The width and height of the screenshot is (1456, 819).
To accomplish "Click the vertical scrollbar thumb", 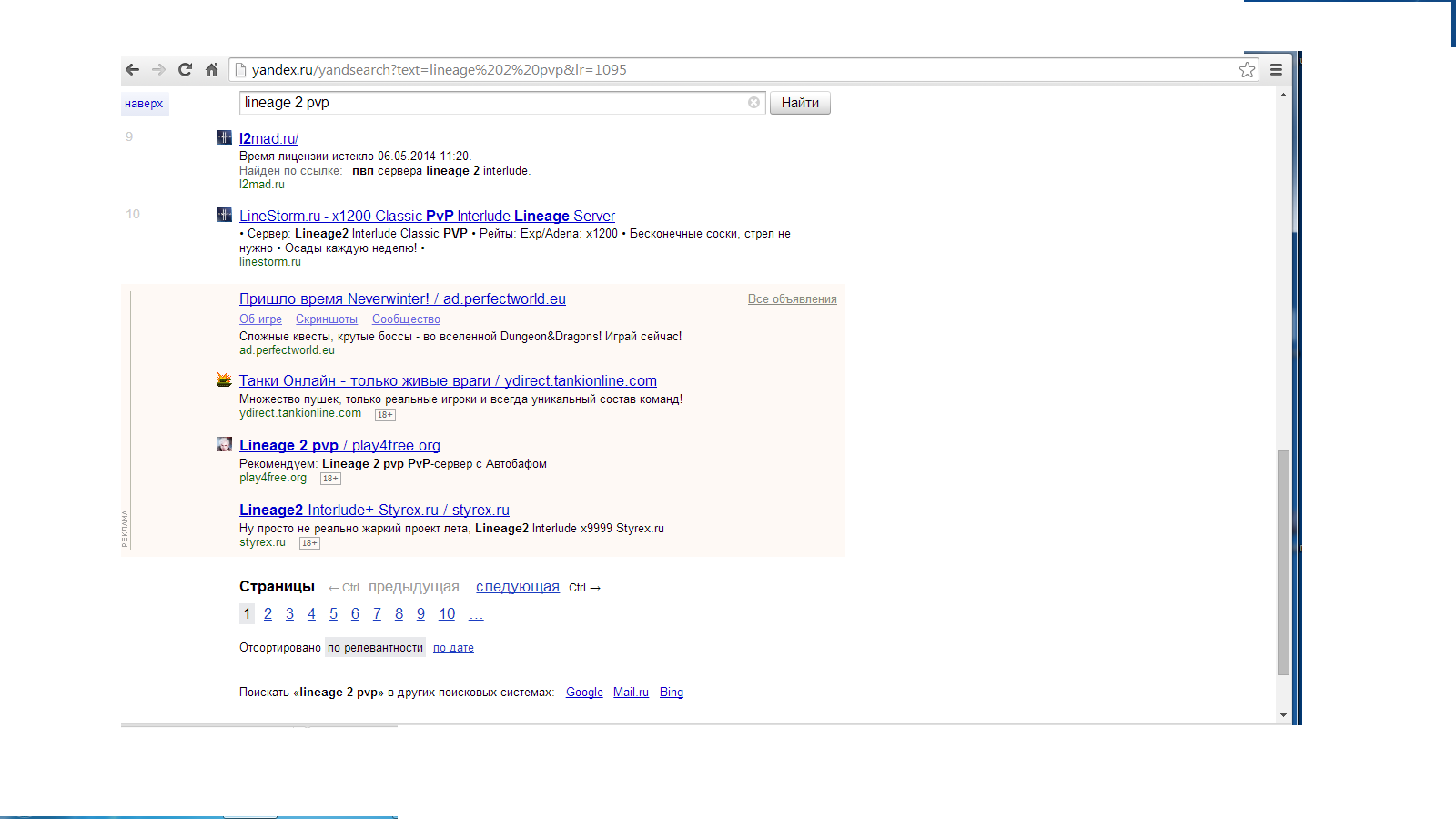I will point(1283,562).
